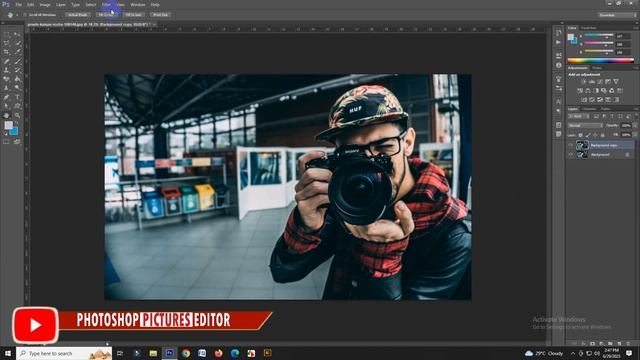Open the Opacity slider dropdown arrow
Screen dimensions: 640x360
coord(634,126)
